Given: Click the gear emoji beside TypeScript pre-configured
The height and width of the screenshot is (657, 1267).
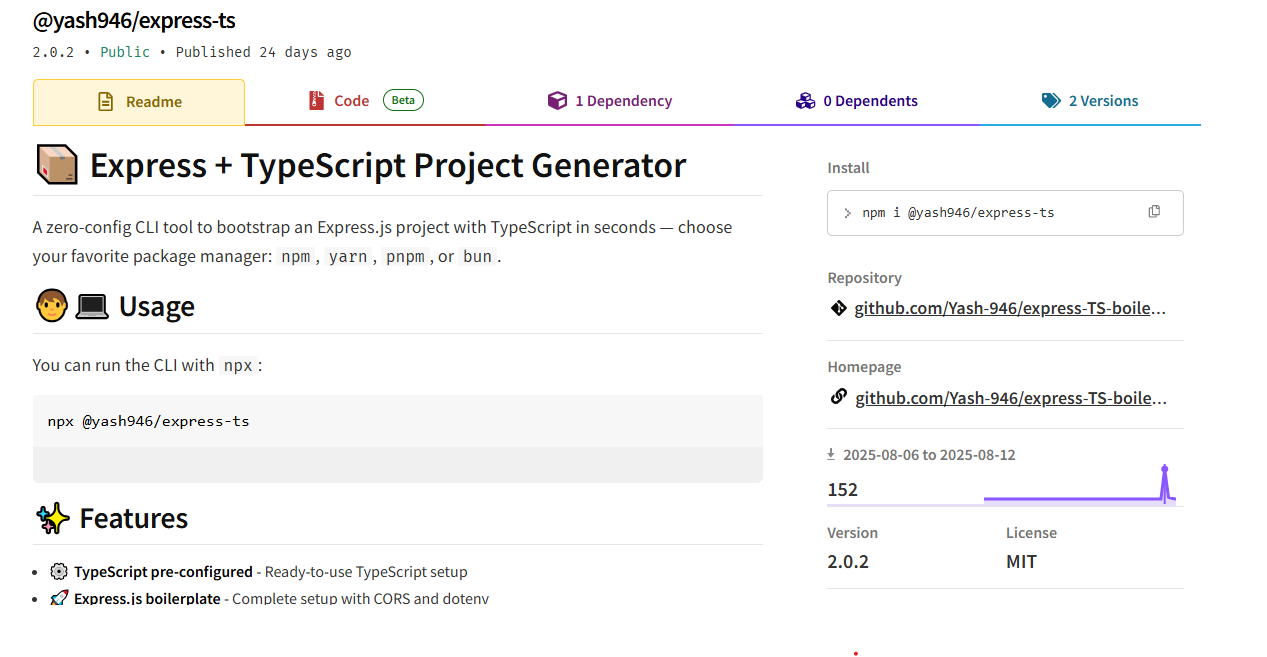Looking at the screenshot, I should [x=59, y=572].
